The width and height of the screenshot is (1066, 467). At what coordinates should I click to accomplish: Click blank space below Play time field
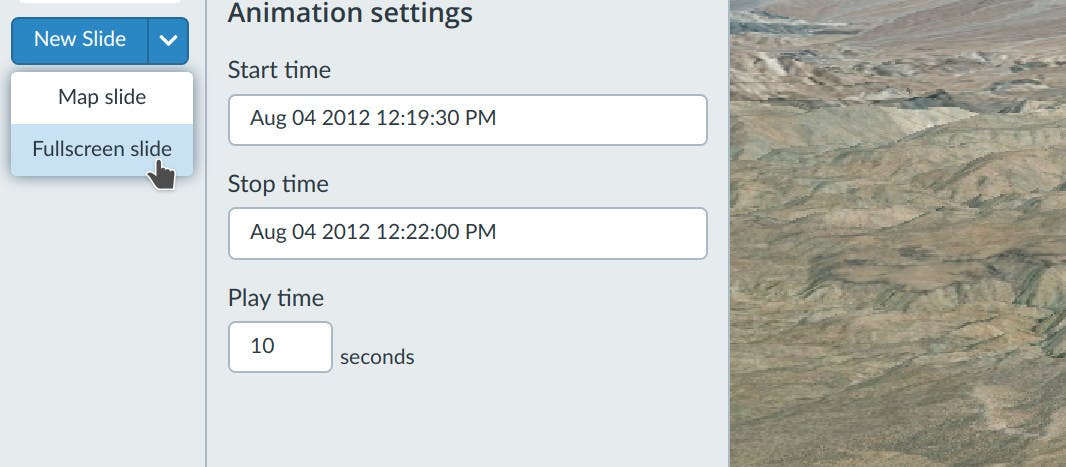[x=467, y=420]
